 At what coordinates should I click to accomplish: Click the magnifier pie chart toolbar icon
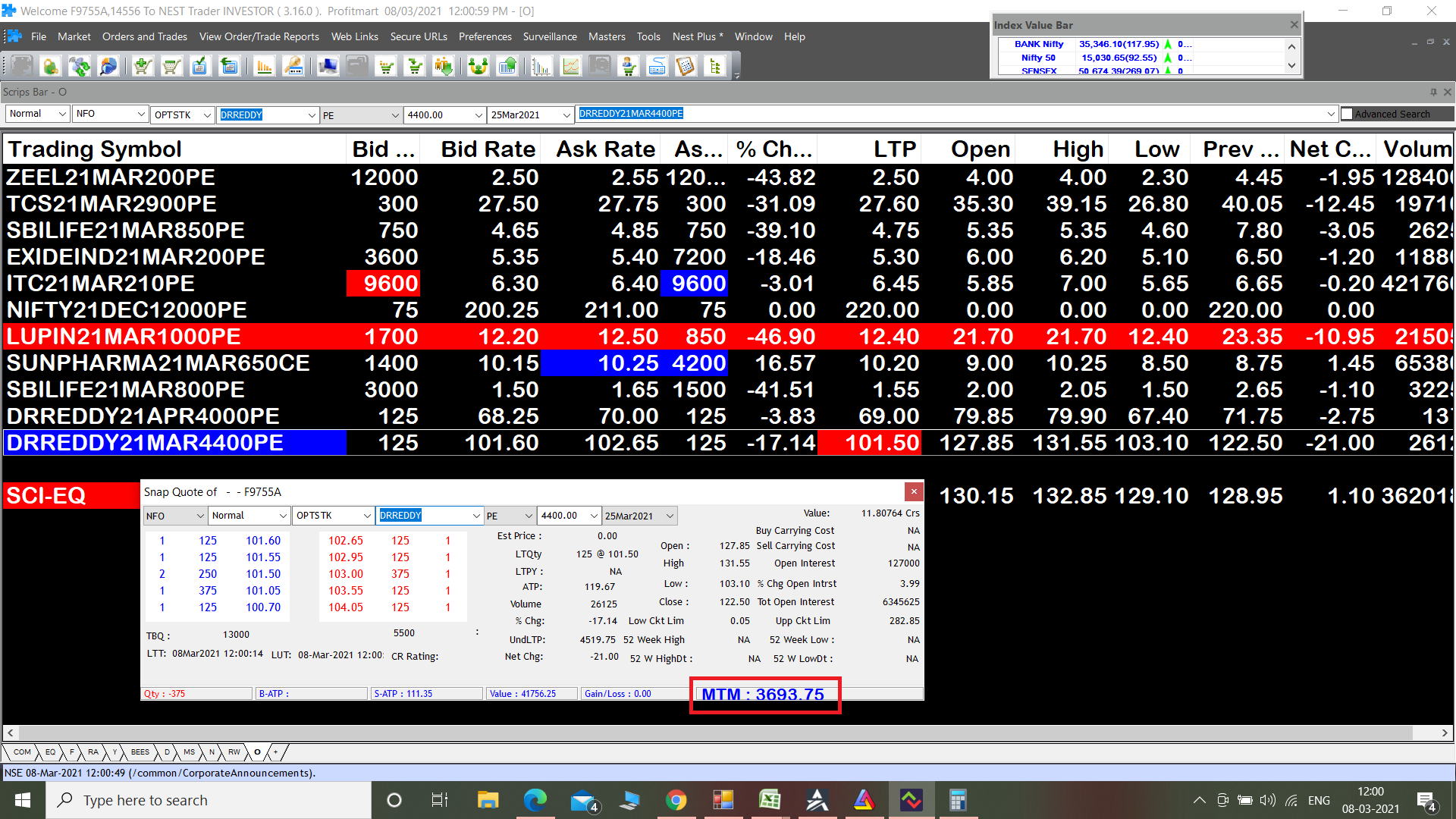[108, 67]
